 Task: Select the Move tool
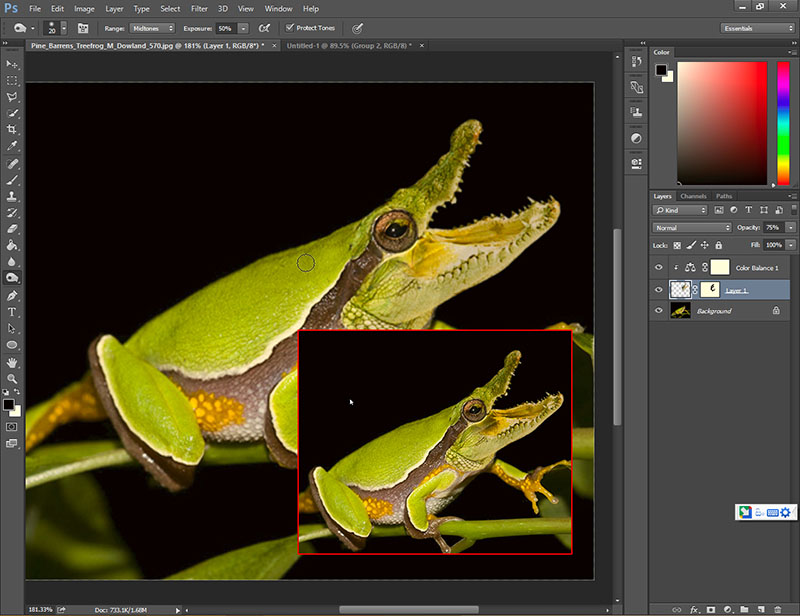pos(12,64)
